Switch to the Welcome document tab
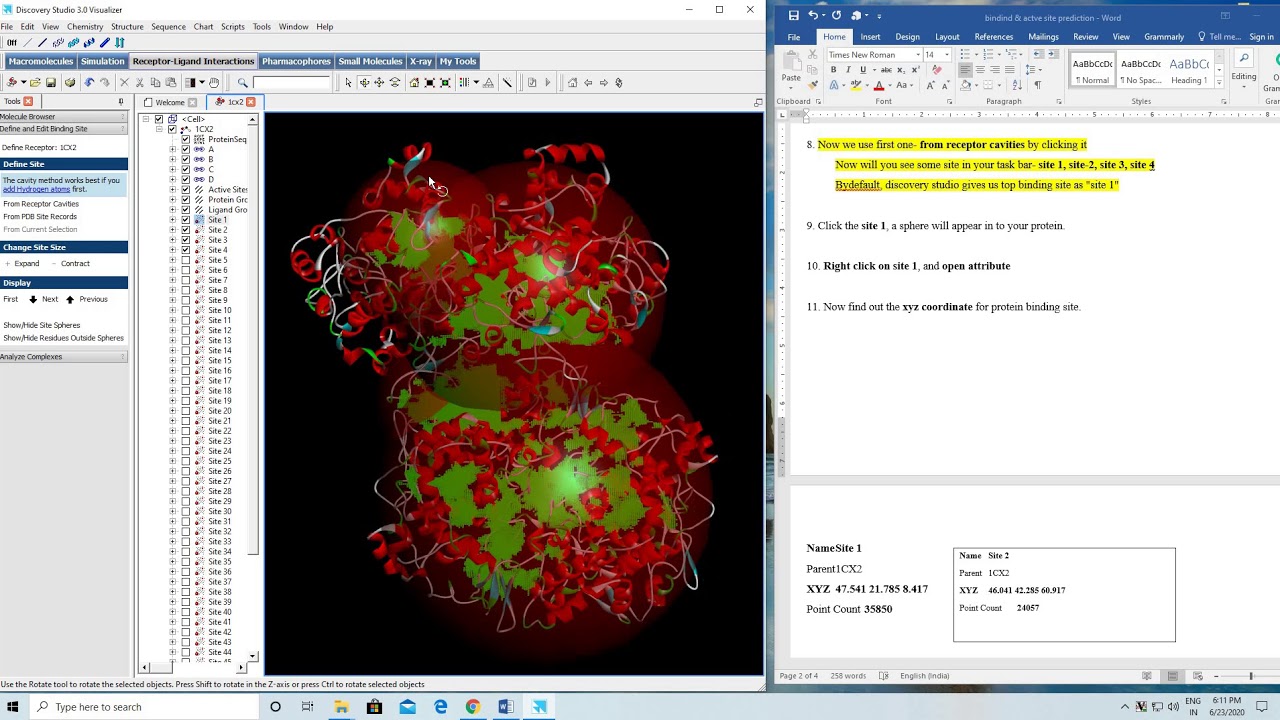This screenshot has width=1280, height=720. [169, 102]
